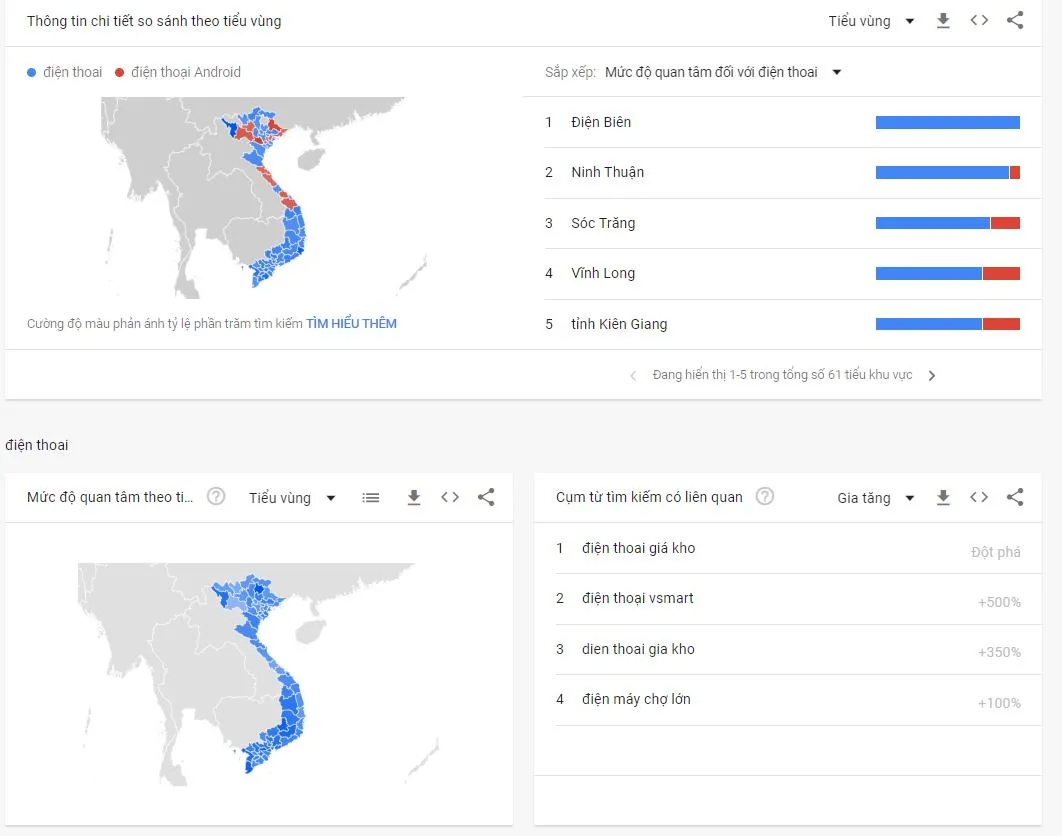
Task: Share the subregion comparison chart
Action: pyautogui.click(x=1015, y=21)
